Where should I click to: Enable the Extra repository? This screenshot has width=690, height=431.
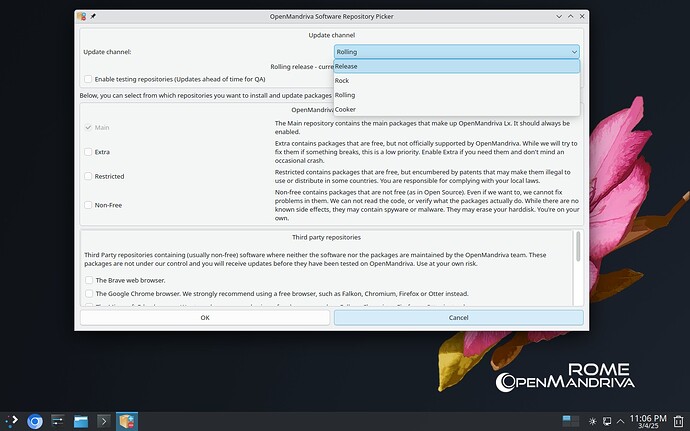89,152
